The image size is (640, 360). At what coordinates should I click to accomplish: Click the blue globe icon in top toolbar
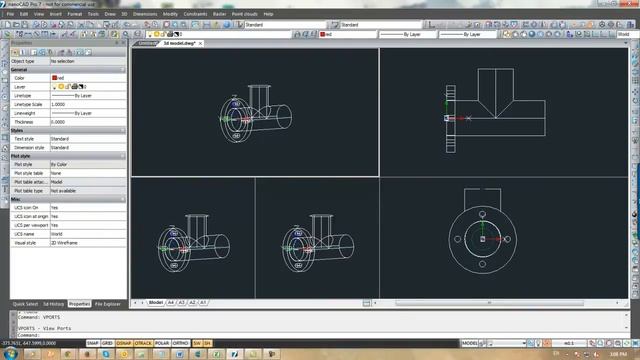[227, 25]
